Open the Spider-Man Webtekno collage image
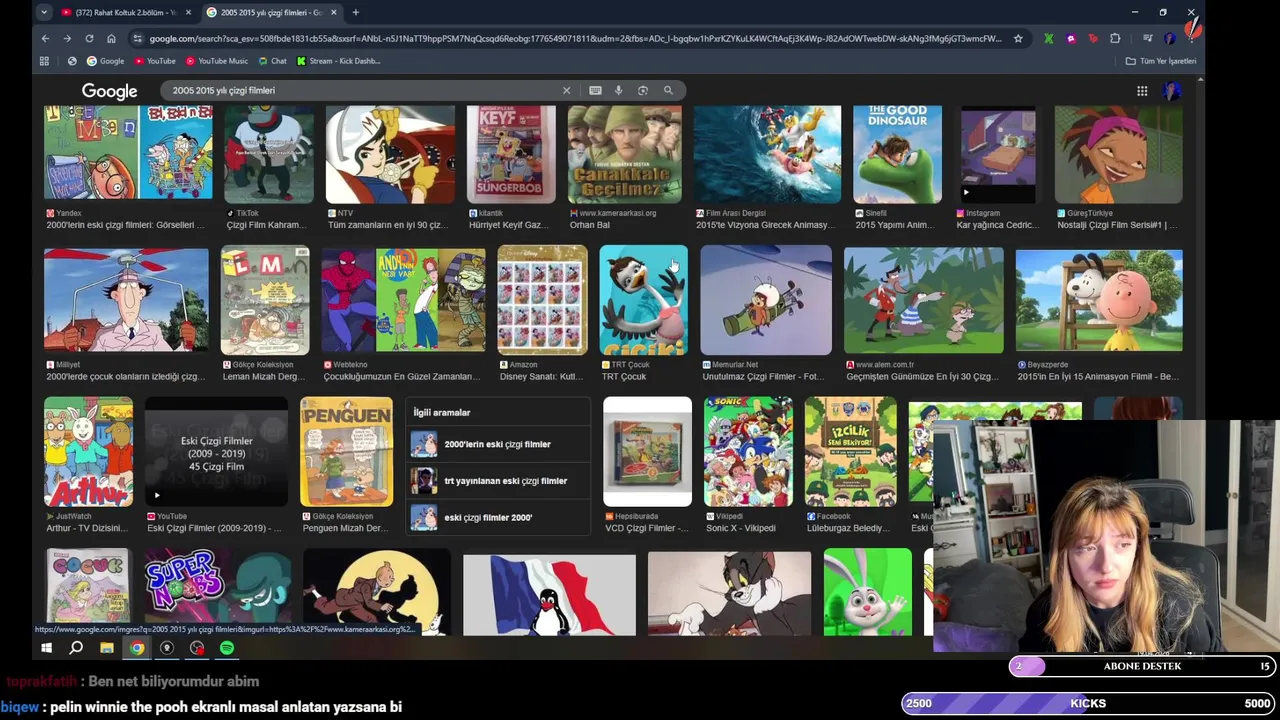Screen dimensions: 1280x720 pyautogui.click(x=403, y=301)
